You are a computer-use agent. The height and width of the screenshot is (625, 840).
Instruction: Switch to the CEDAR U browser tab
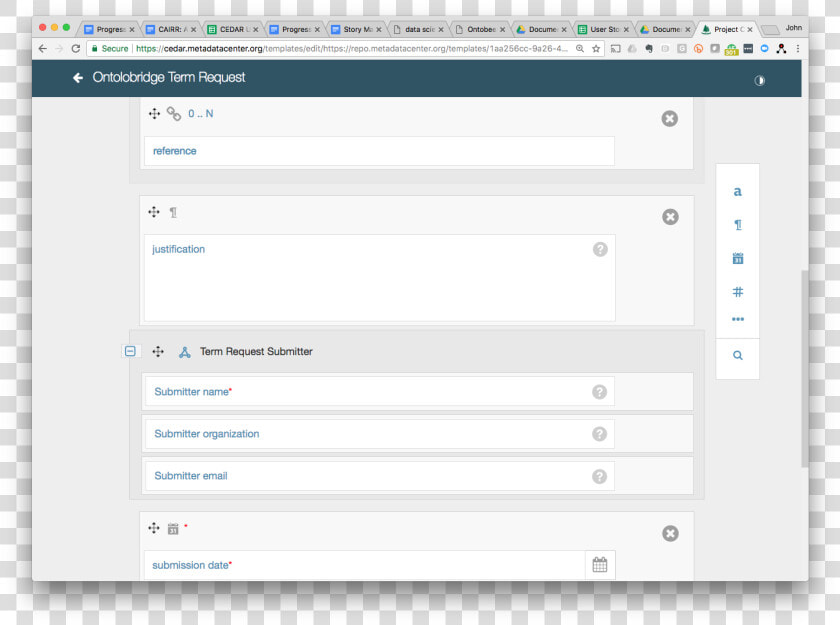point(233,29)
